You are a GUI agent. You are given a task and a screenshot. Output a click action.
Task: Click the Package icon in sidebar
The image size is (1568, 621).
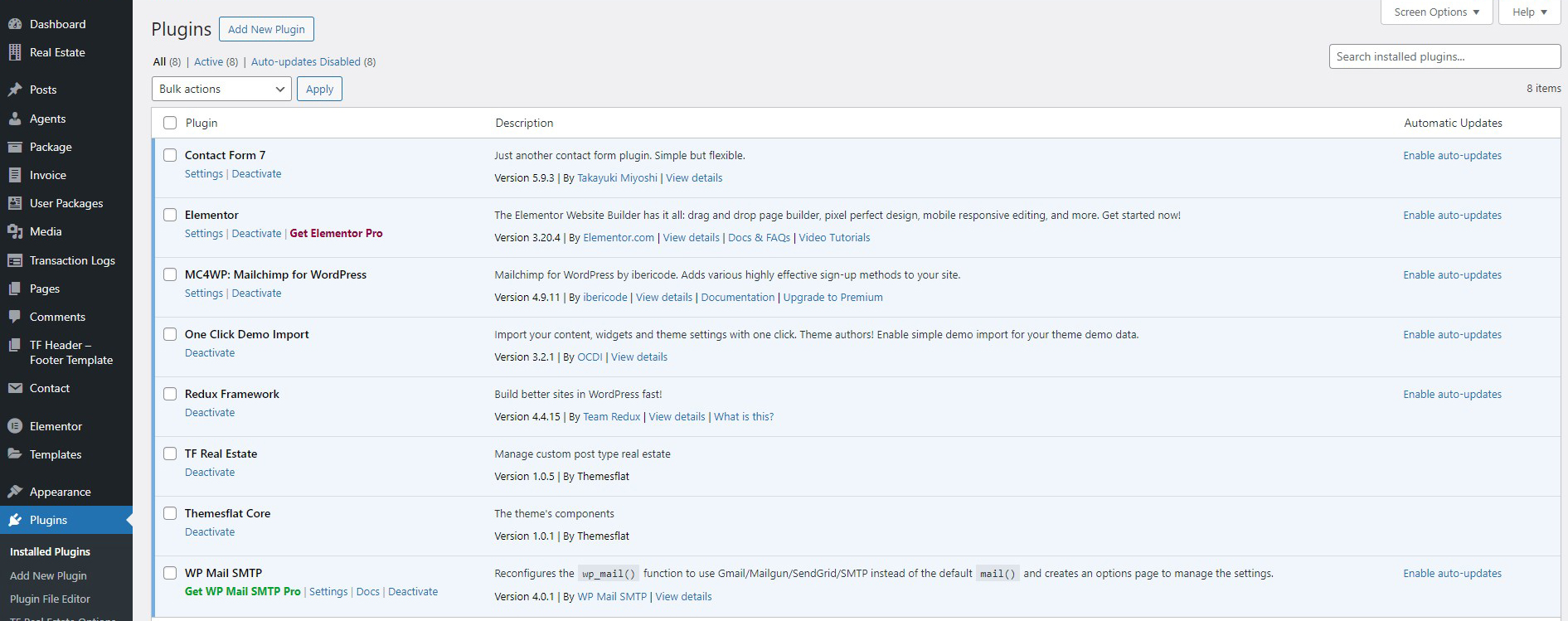point(14,147)
